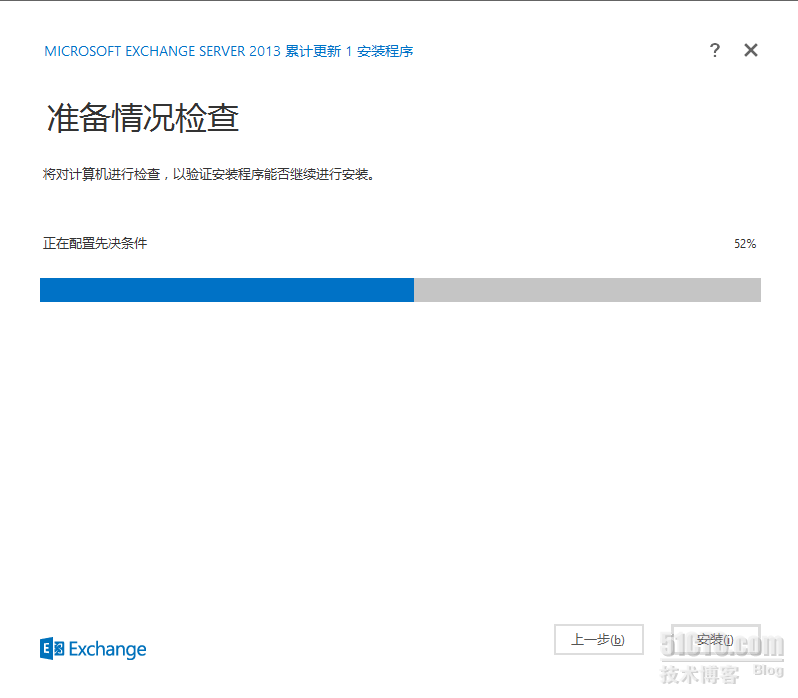Click the 将对计算机进行检查 description sentence
This screenshot has height=698, width=798.
(x=209, y=174)
